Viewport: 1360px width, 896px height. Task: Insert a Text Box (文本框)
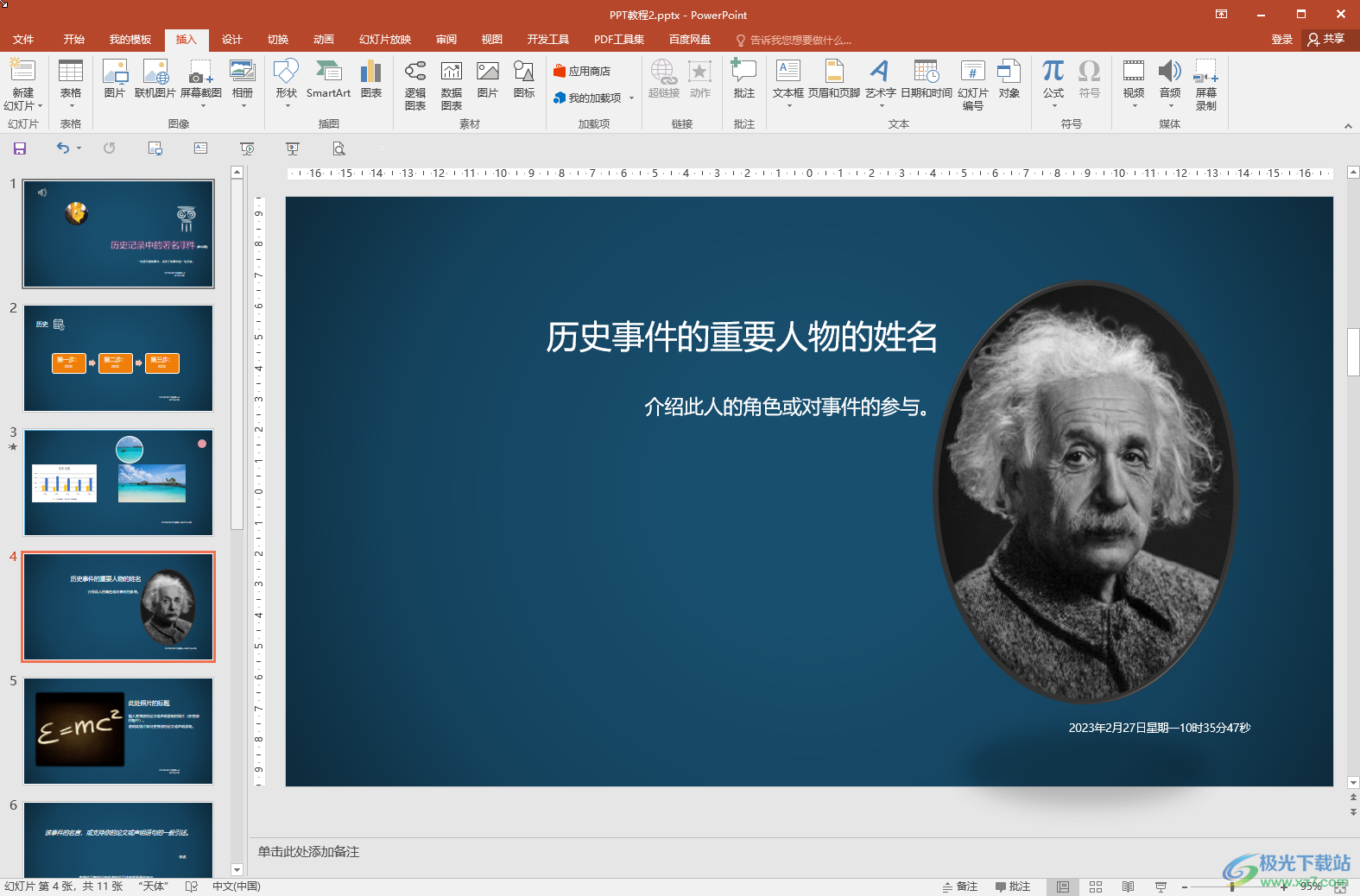tap(788, 84)
